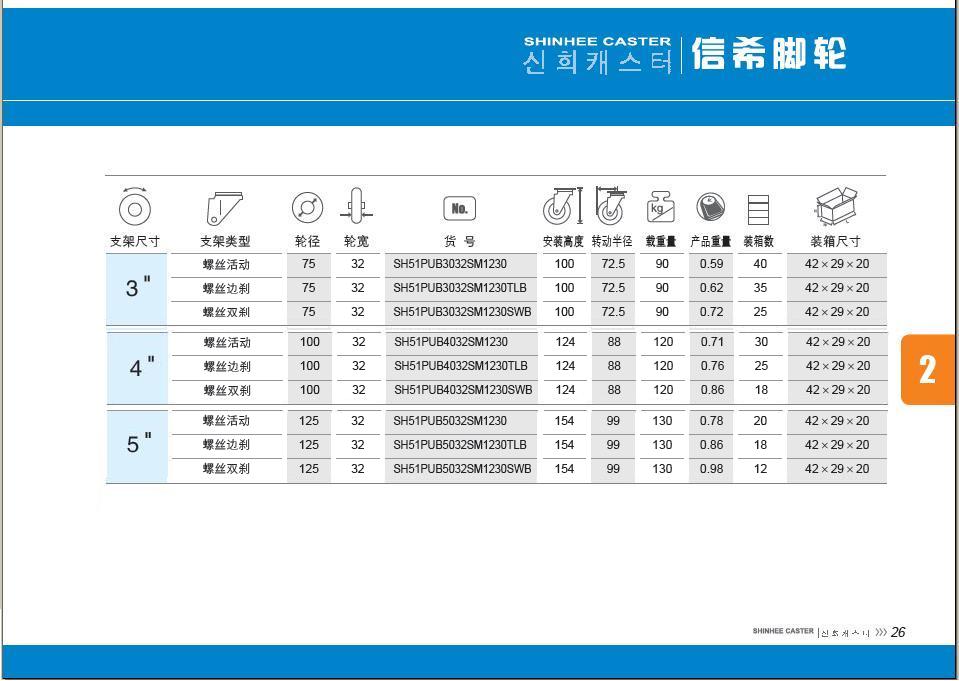
Task: Click the installation height caster icon
Action: point(562,207)
